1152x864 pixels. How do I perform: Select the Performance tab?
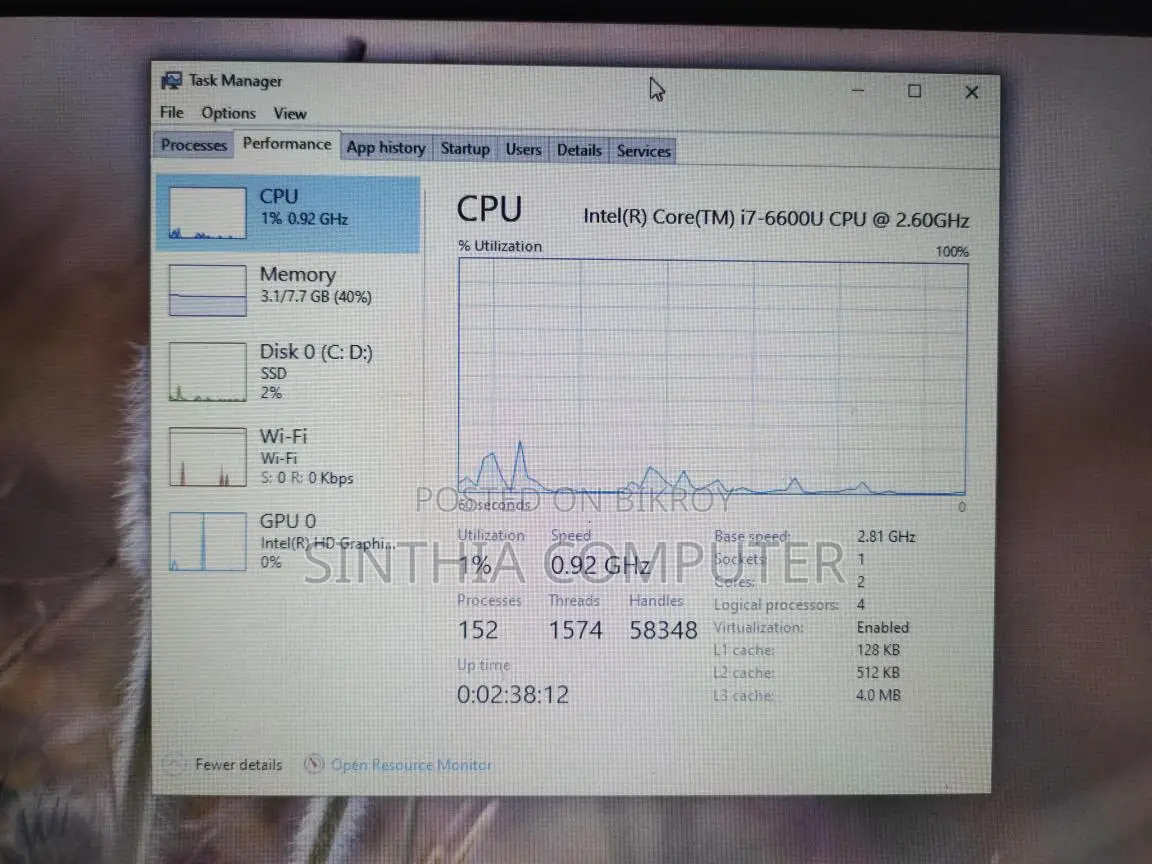click(287, 143)
